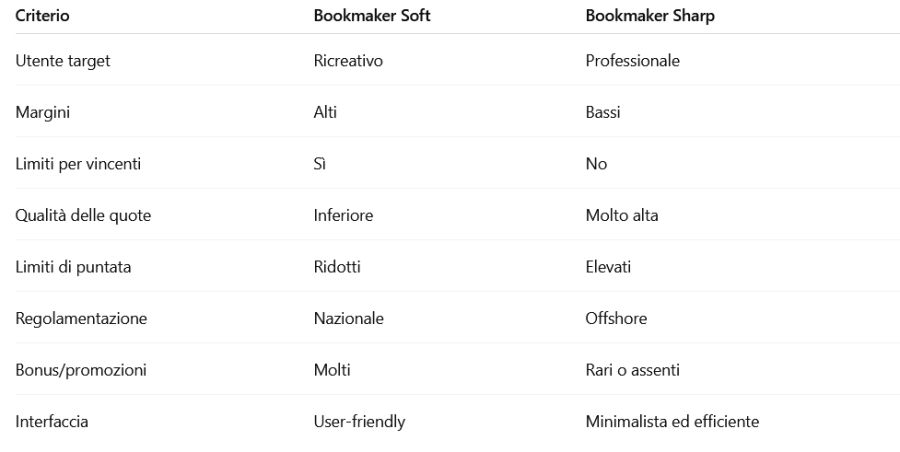Screen dimensions: 900x452
Task: Click the User-friendly cell
Action: (359, 422)
